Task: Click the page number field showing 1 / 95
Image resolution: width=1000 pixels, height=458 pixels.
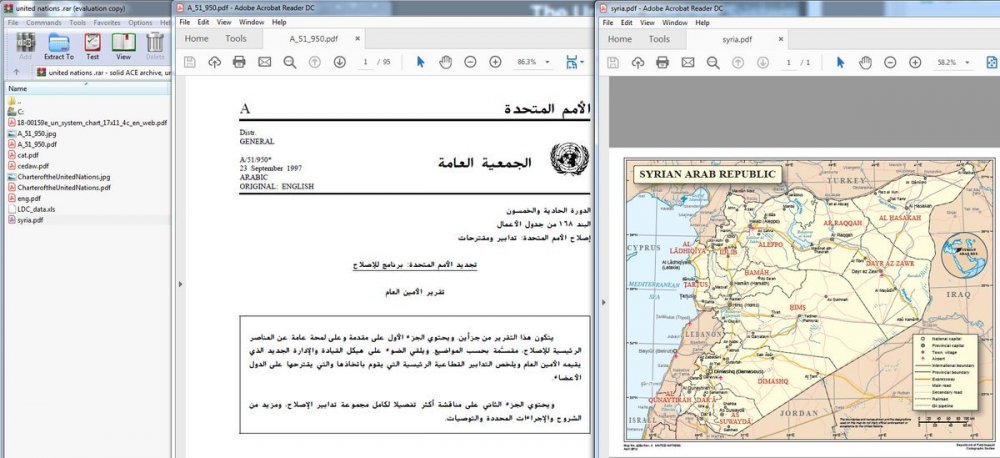Action: tap(367, 62)
